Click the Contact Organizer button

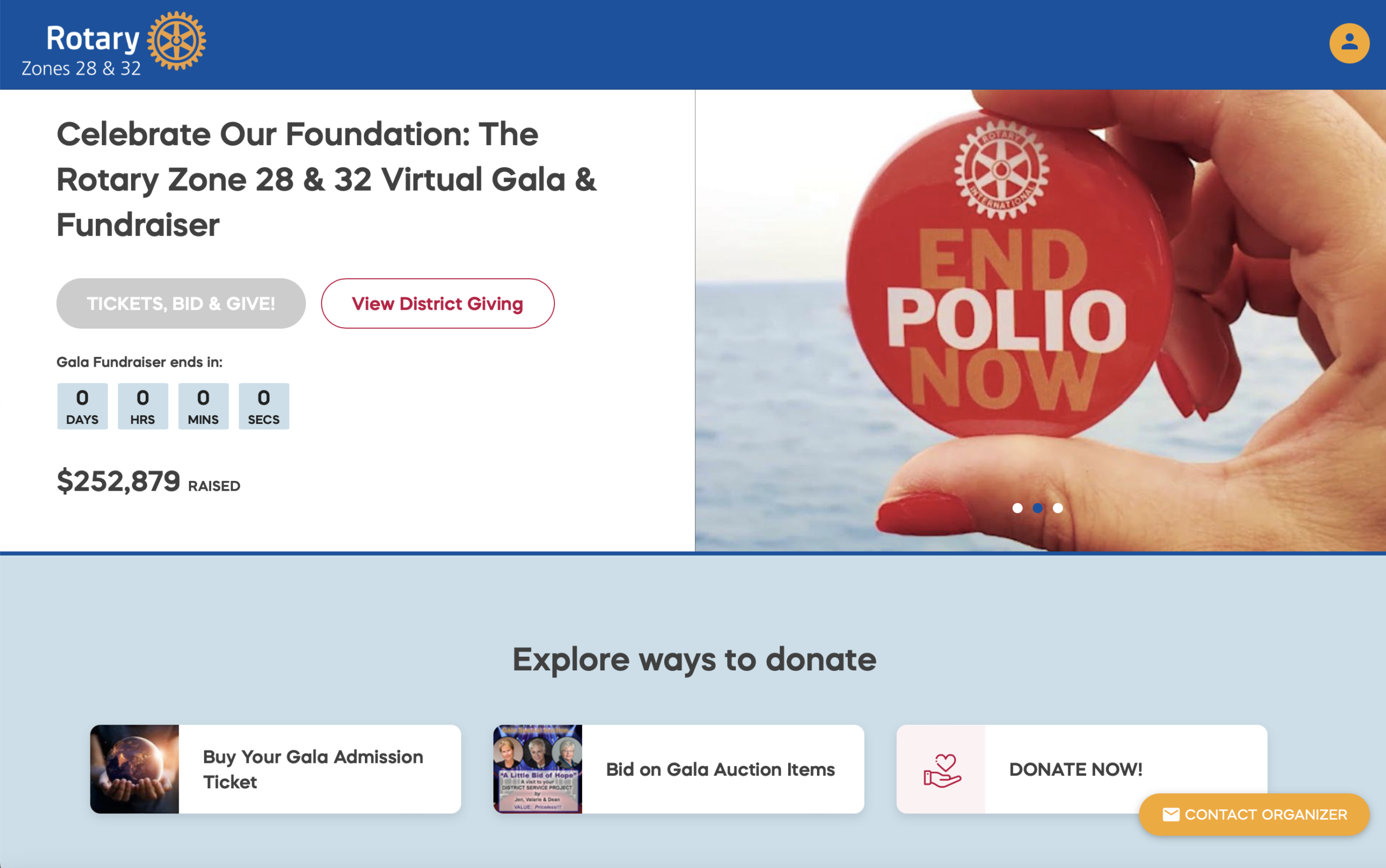[1254, 814]
